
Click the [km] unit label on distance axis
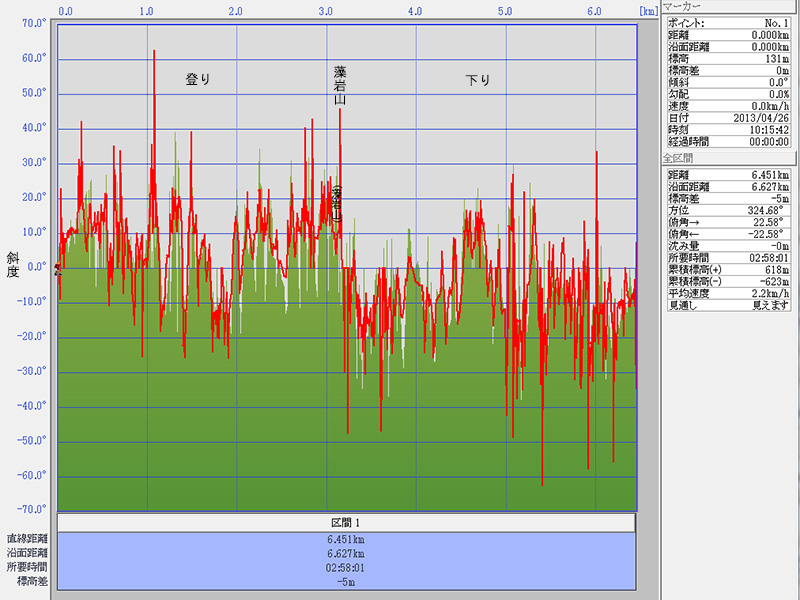[646, 11]
